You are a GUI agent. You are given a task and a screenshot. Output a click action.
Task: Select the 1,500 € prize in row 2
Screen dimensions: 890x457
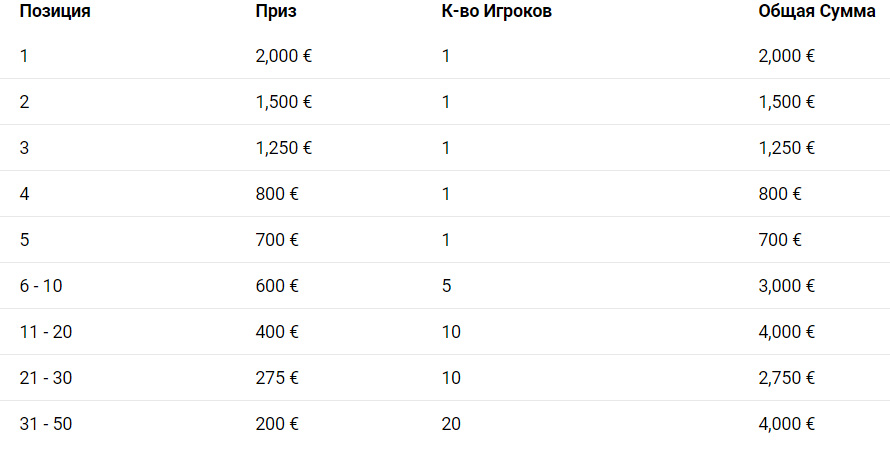click(284, 102)
